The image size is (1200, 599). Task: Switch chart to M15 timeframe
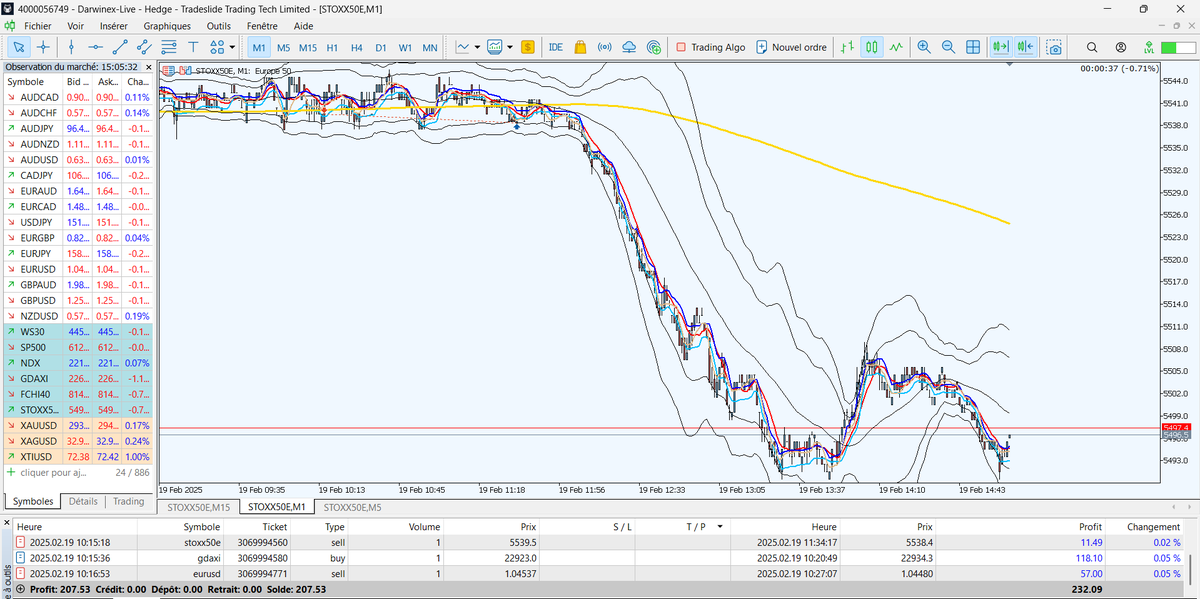coord(308,47)
